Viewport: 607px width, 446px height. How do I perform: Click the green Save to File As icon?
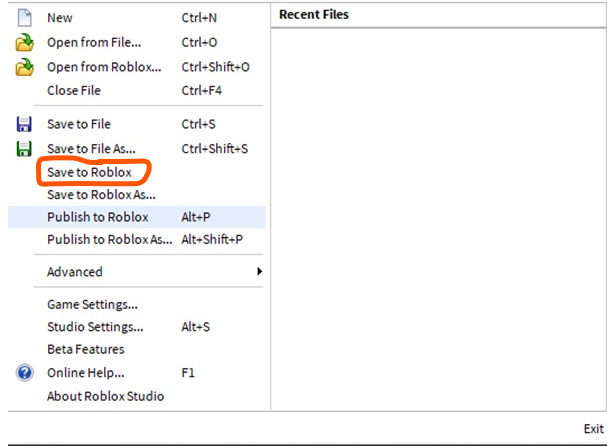[x=25, y=149]
